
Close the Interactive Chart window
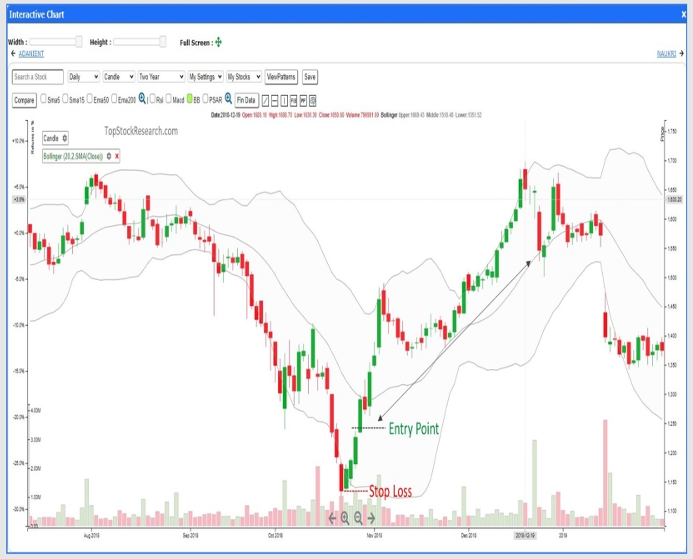(x=679, y=12)
